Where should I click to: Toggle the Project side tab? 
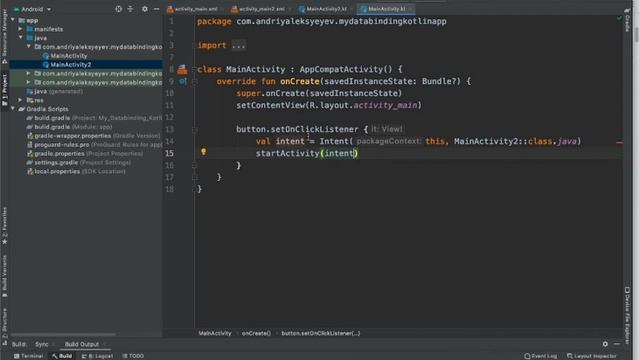(x=4, y=90)
